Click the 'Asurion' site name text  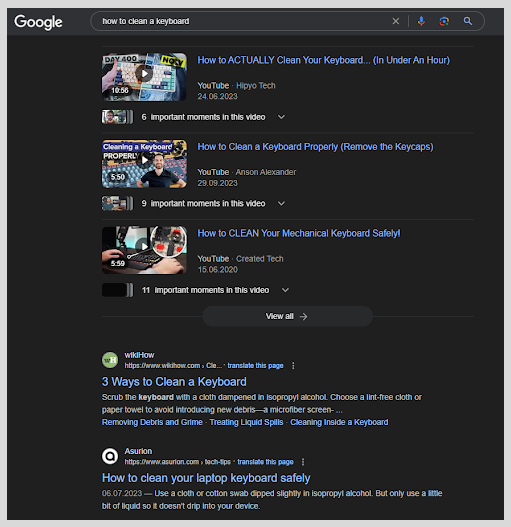(138, 451)
